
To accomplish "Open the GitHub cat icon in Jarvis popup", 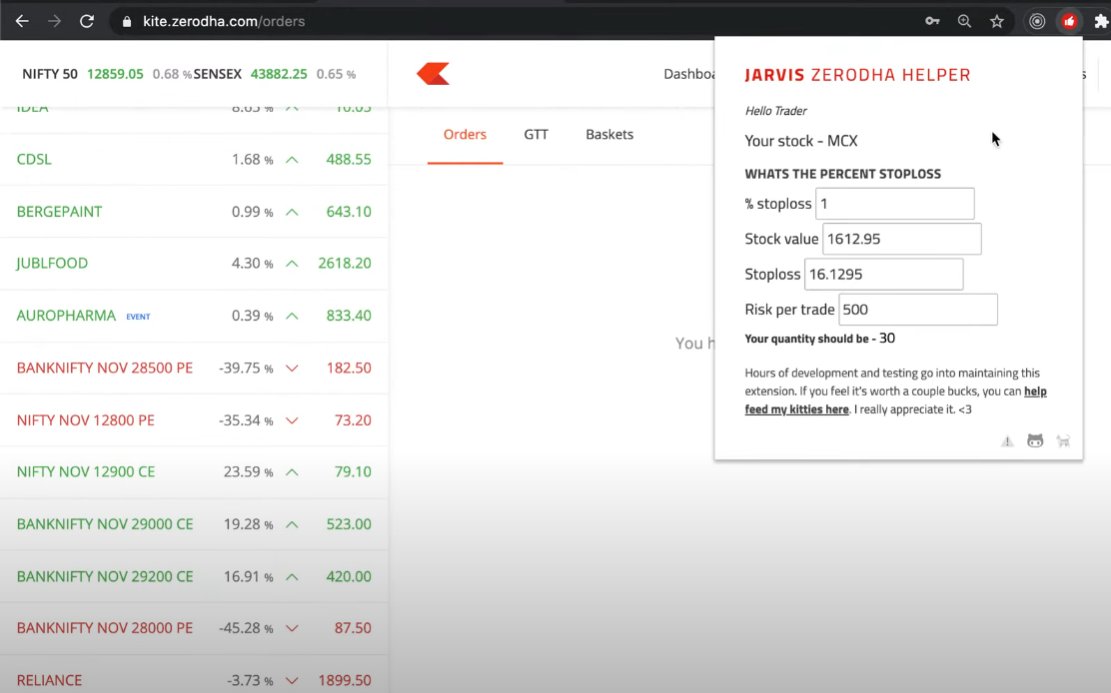I will point(1035,441).
